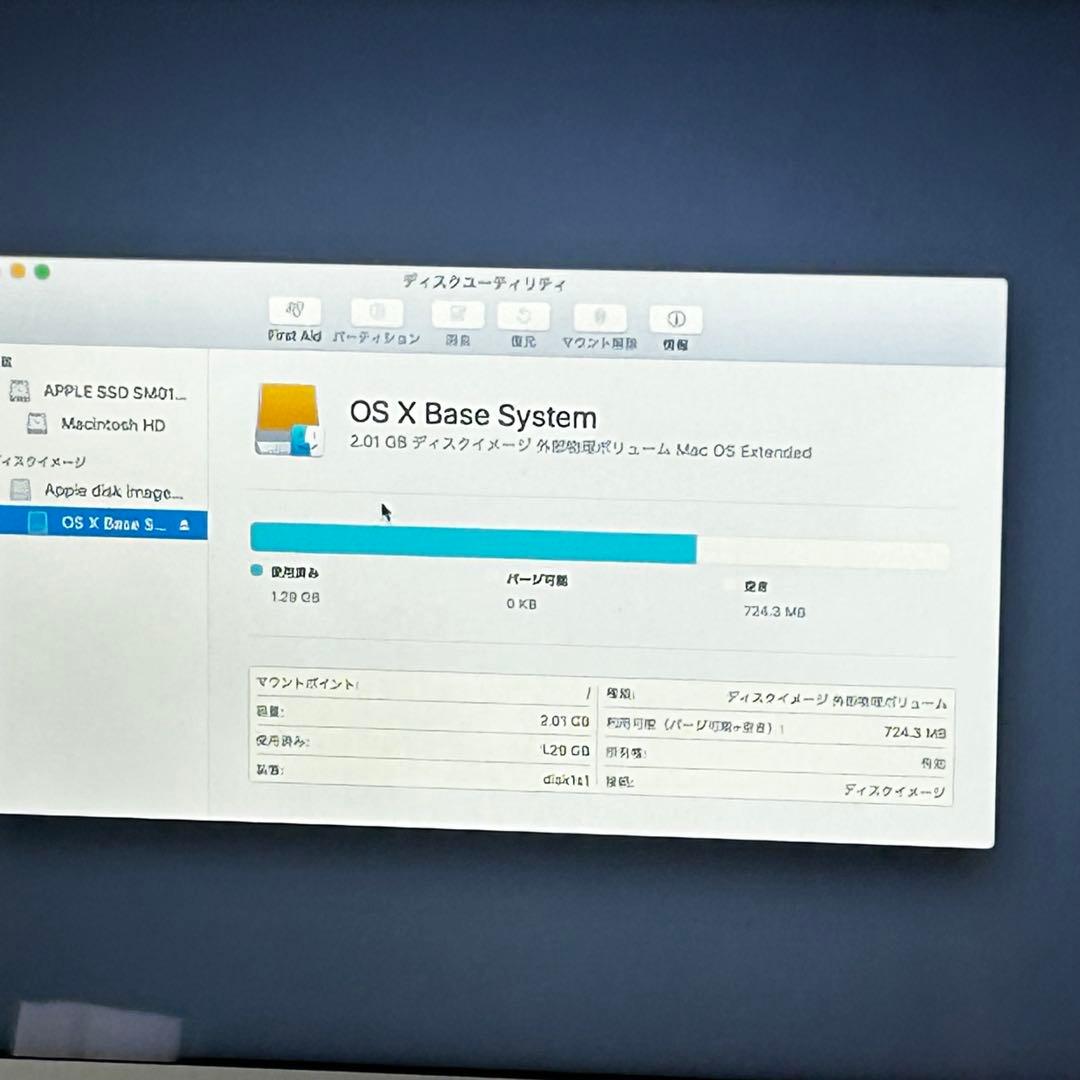
Task: Click the storage usage bar
Action: (600, 538)
